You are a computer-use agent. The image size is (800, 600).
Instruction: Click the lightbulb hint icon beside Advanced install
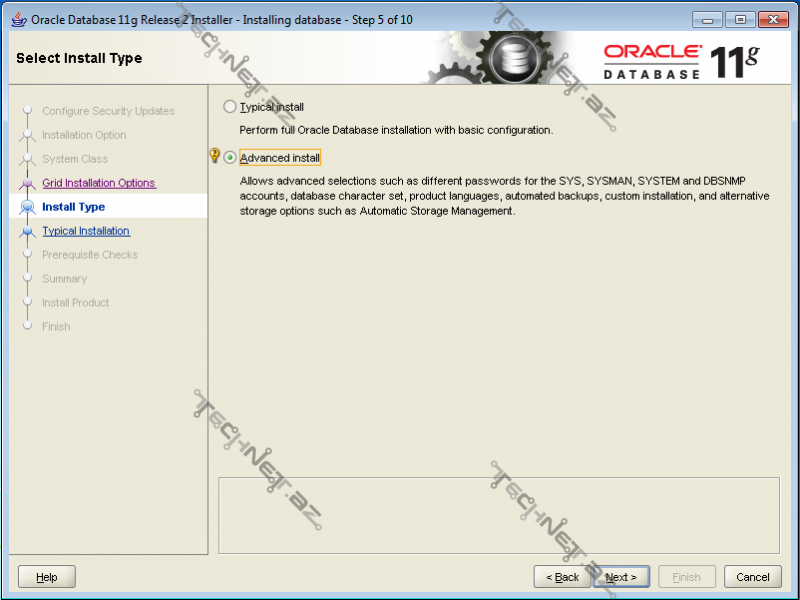tap(213, 156)
